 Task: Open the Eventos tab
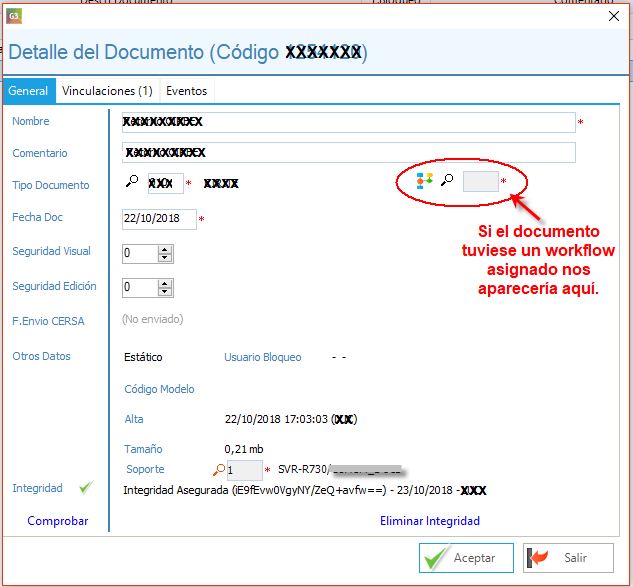click(187, 91)
